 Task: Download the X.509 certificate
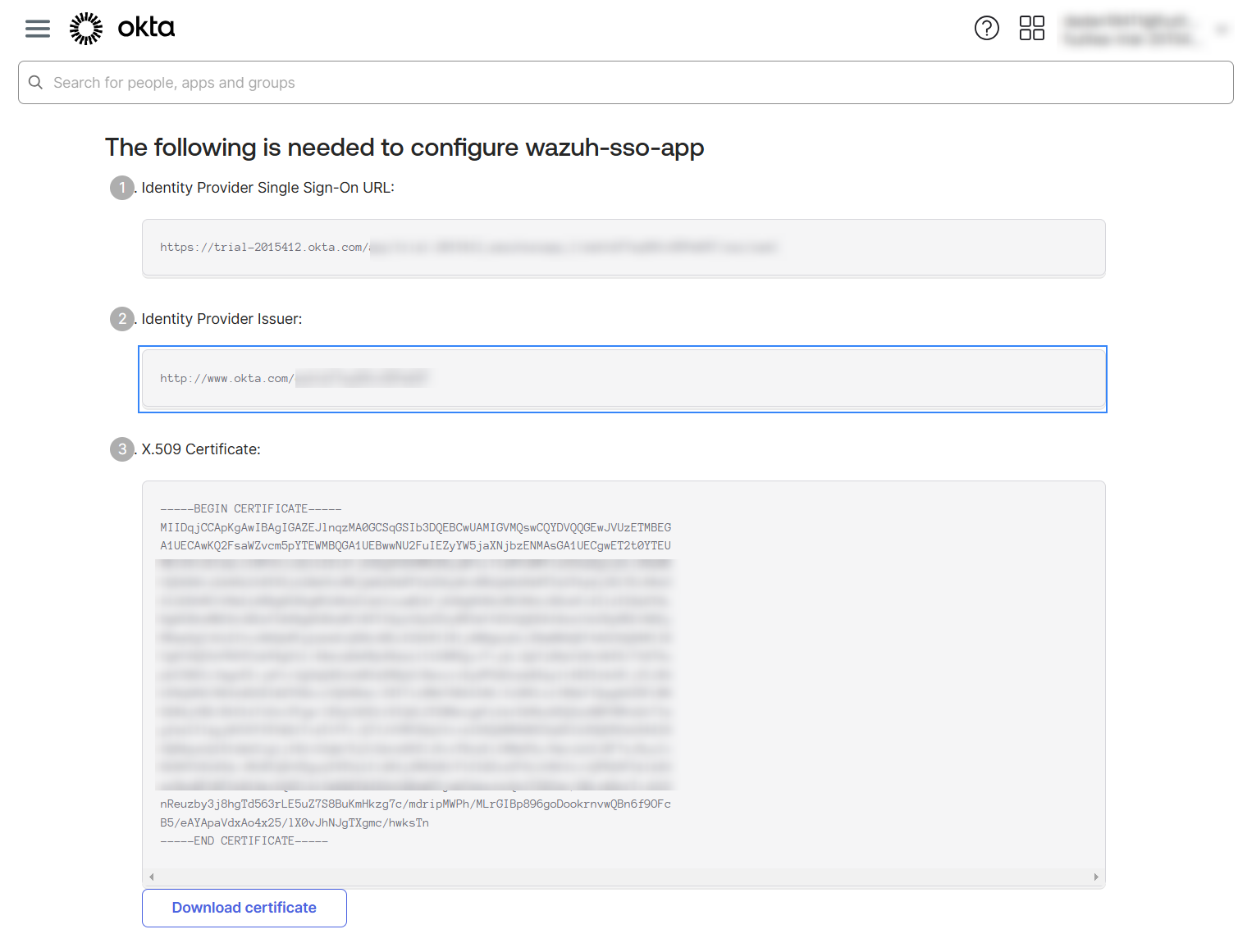tap(244, 908)
